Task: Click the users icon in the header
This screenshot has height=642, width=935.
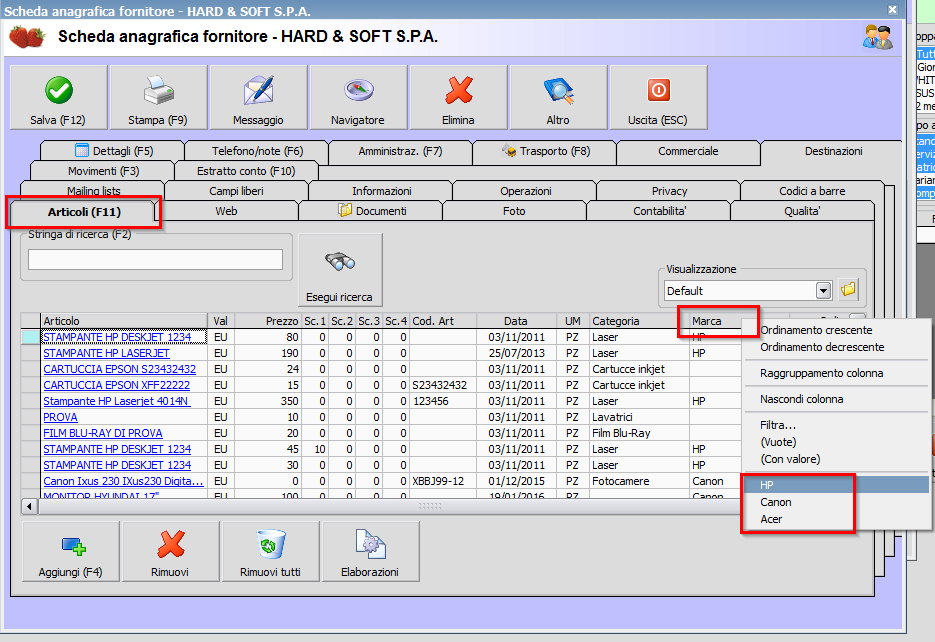Action: 877,37
